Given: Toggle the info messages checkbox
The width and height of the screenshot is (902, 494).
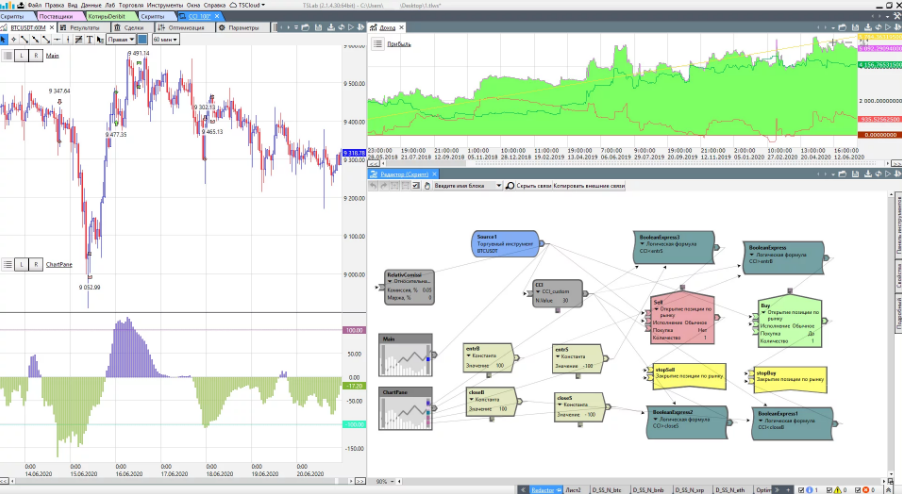Looking at the screenshot, I should [x=802, y=490].
